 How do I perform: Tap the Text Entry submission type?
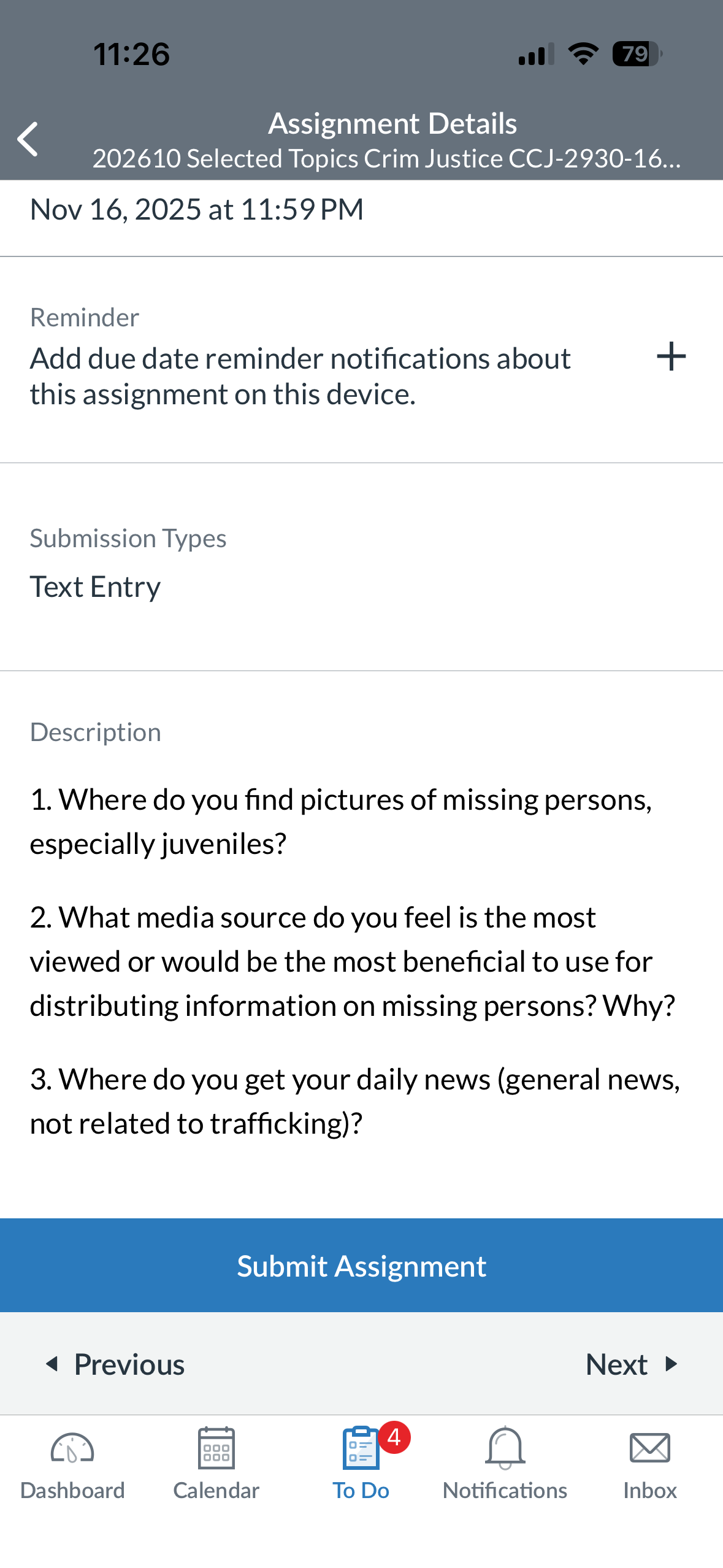(x=95, y=587)
